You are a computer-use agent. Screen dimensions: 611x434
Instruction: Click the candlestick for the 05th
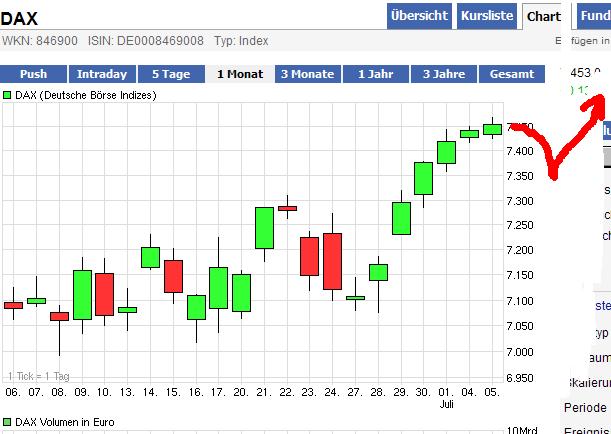click(493, 129)
